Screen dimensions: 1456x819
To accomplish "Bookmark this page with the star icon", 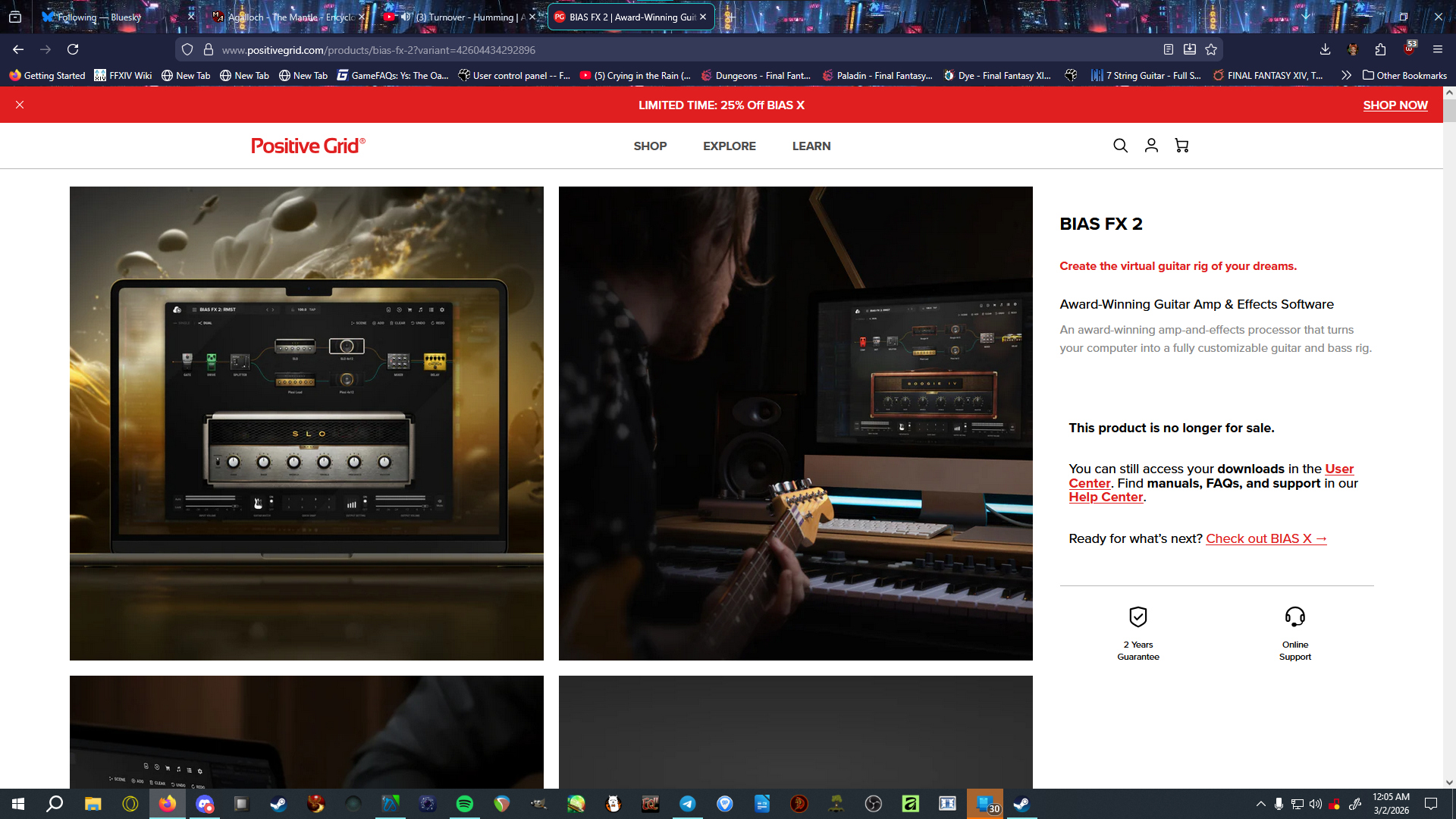I will (x=1211, y=49).
